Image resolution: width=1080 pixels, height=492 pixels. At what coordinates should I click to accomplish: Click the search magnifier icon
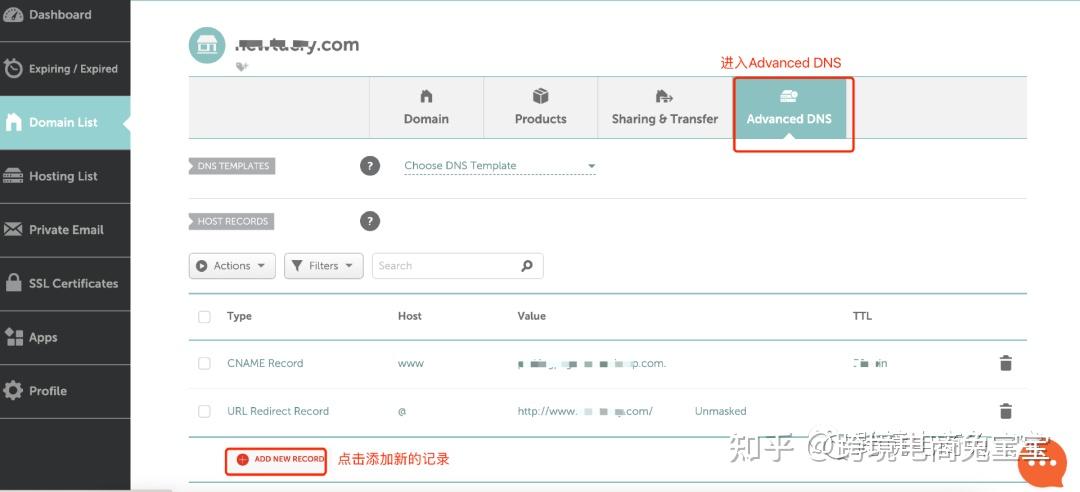point(527,266)
